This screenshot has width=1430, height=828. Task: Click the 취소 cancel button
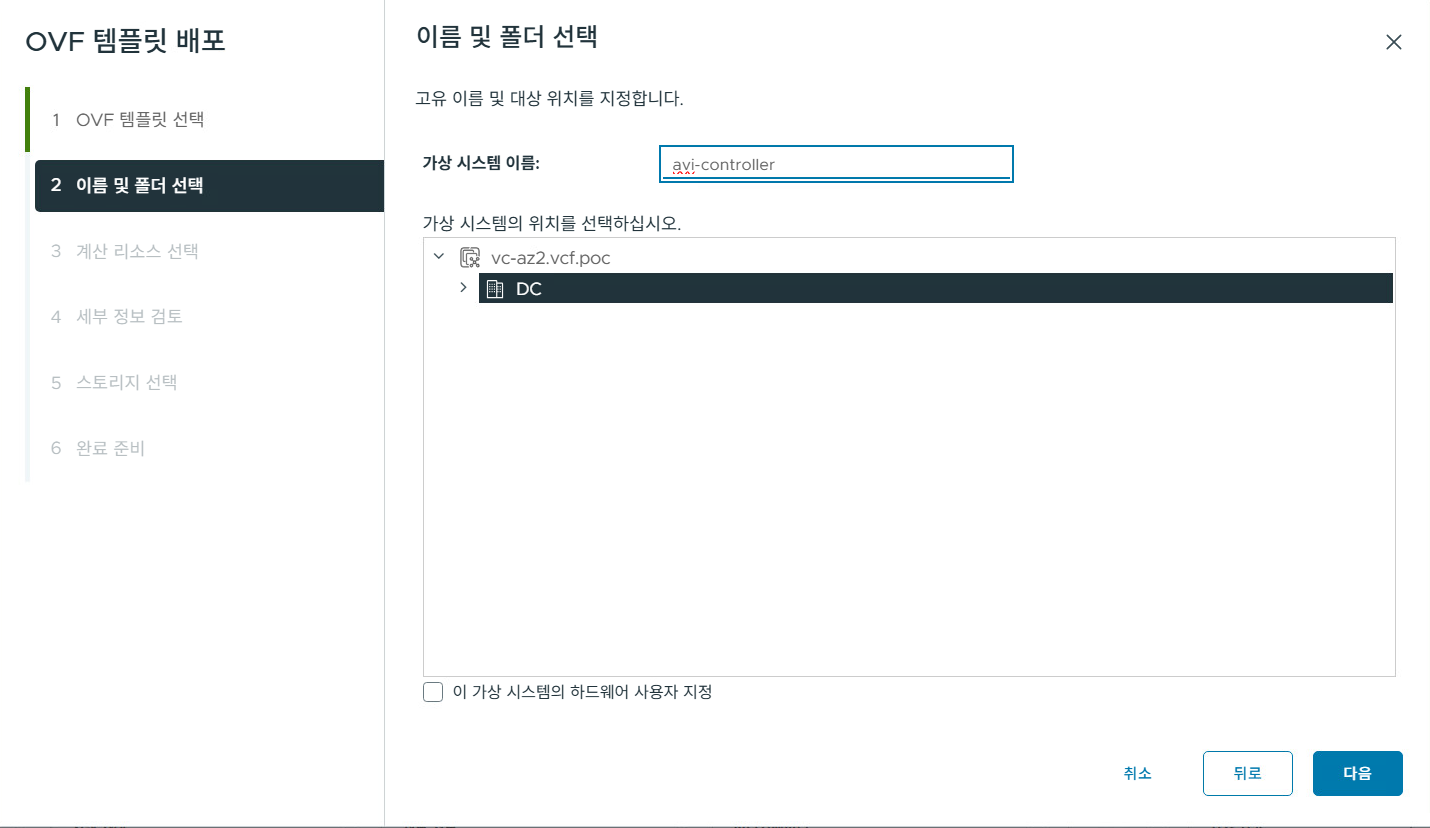[x=1138, y=773]
